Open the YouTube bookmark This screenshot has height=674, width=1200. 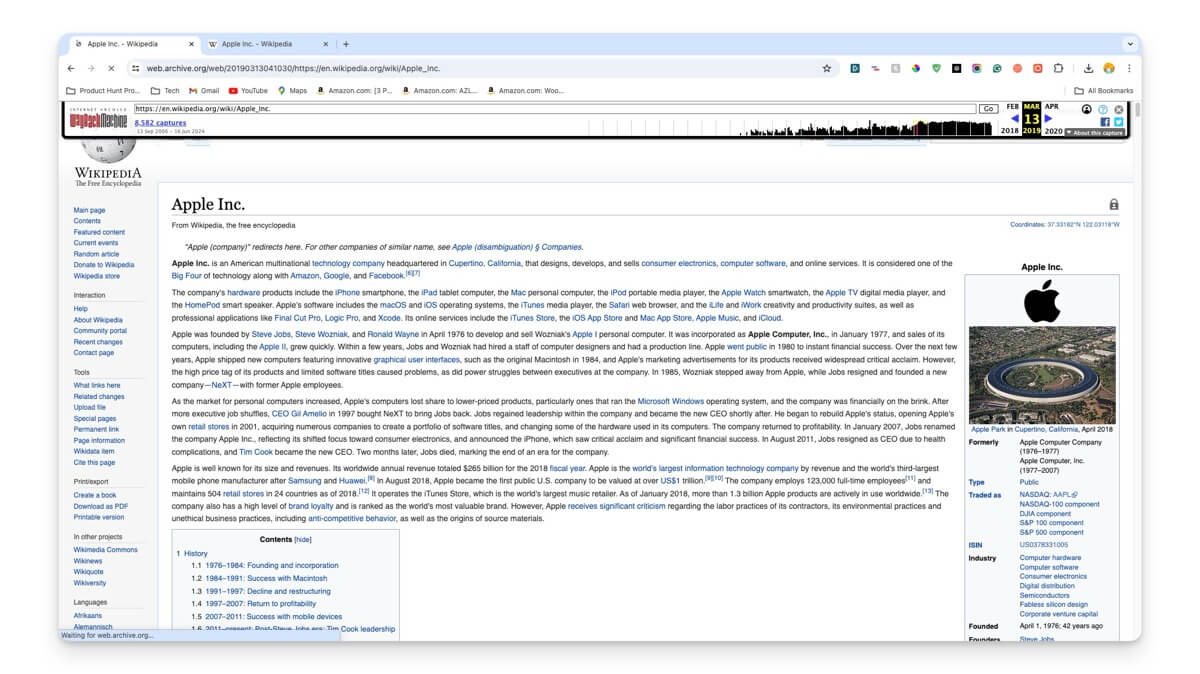pyautogui.click(x=248, y=90)
